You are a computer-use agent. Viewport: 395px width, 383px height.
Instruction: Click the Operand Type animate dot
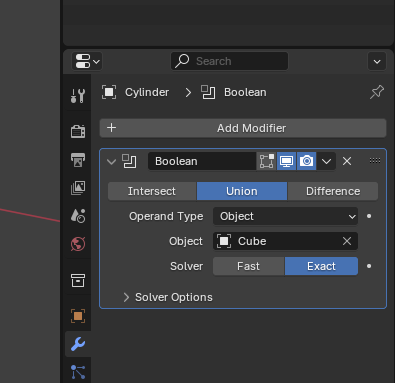[369, 216]
